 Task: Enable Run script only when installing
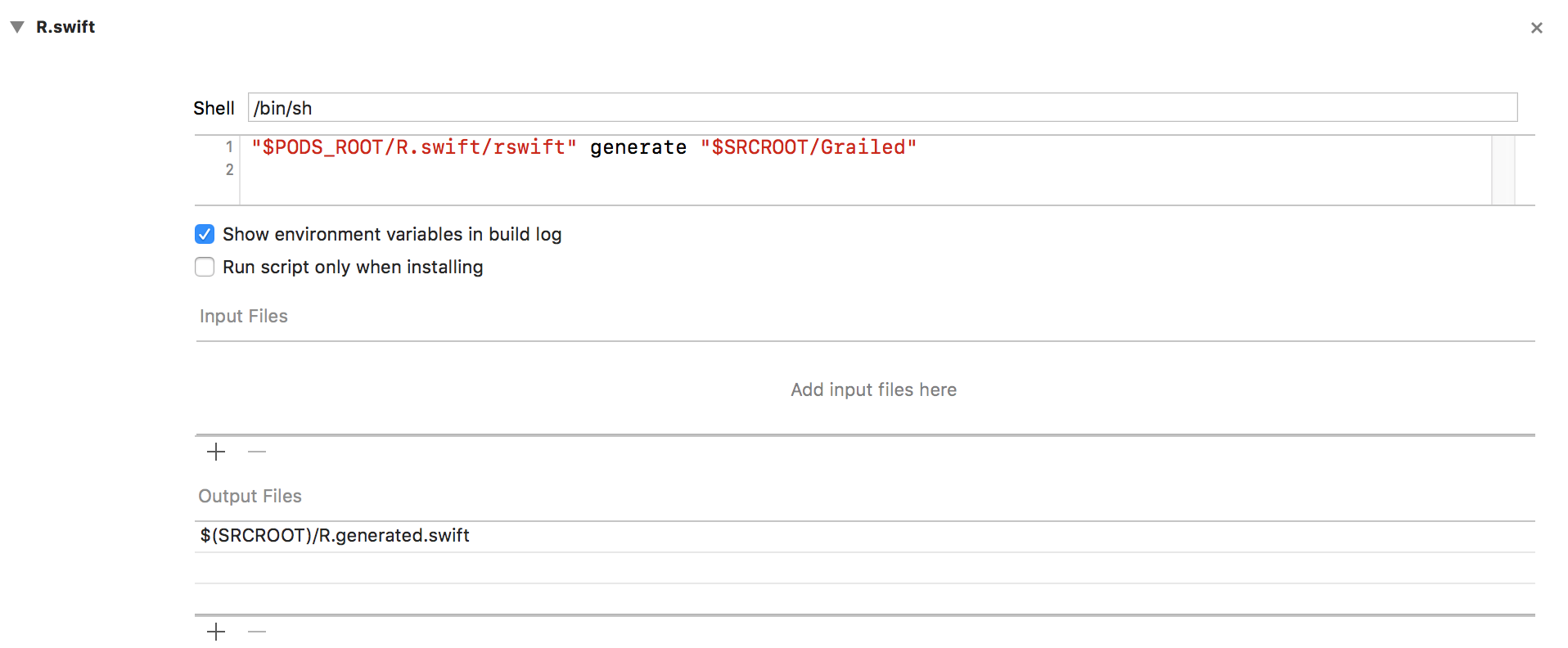pyautogui.click(x=205, y=268)
